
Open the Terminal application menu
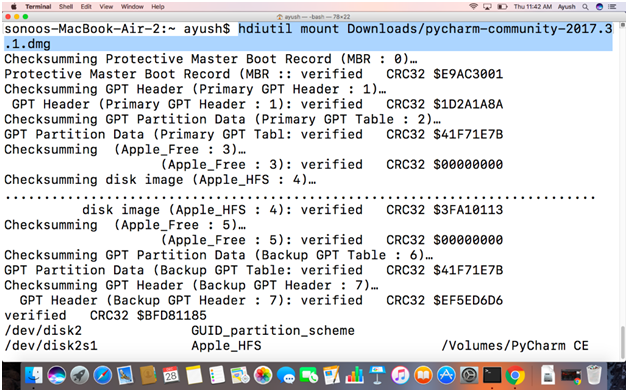(x=38, y=6)
